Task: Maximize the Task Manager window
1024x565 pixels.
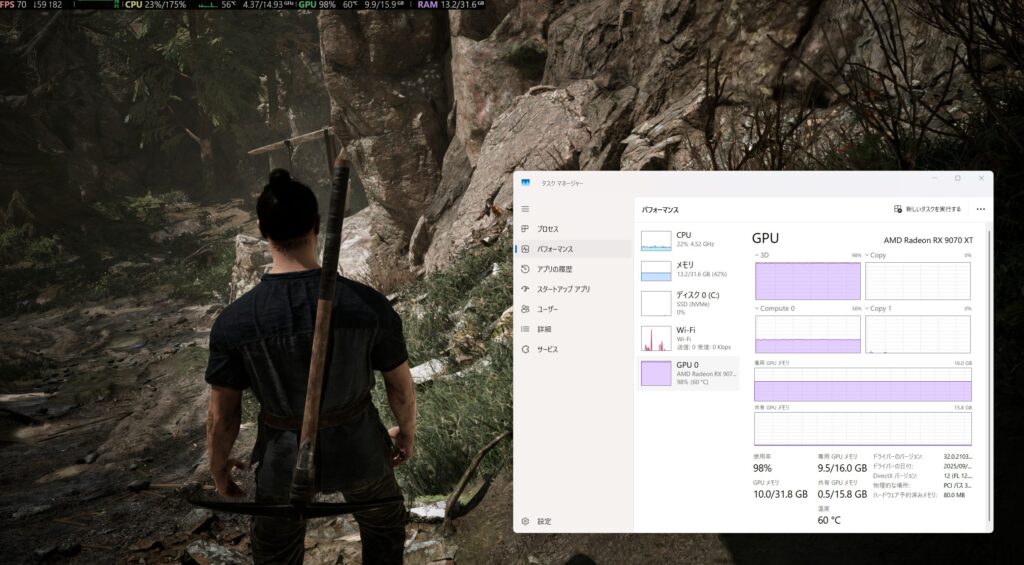Action: (957, 179)
